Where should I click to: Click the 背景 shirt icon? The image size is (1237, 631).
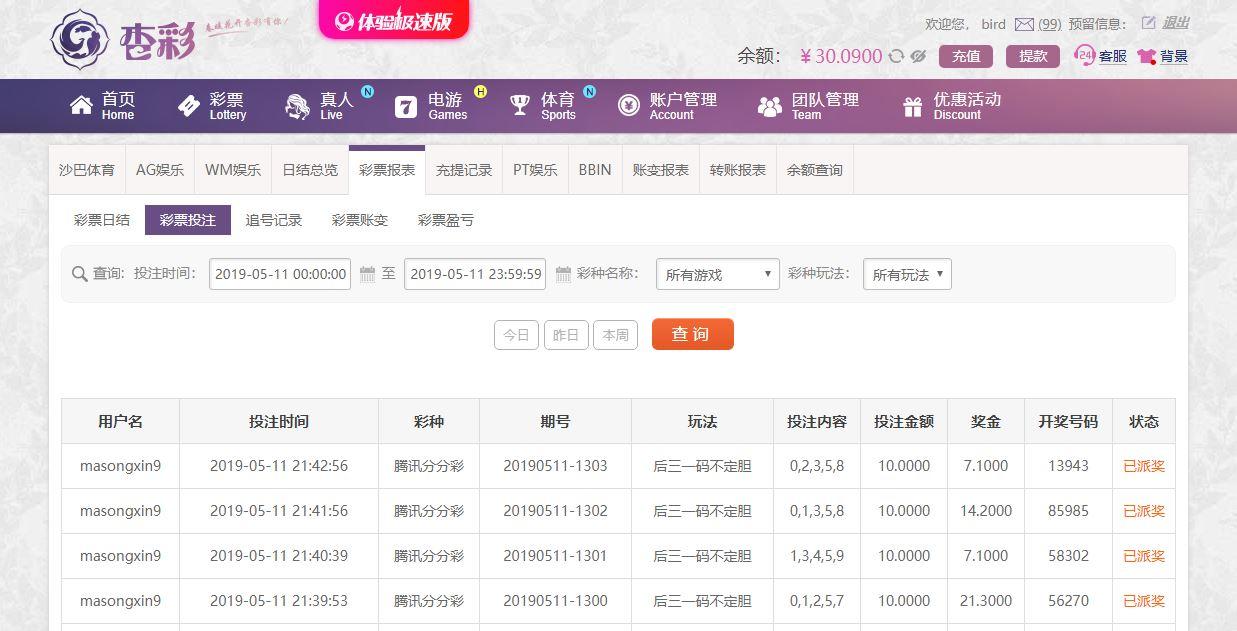click(1147, 57)
